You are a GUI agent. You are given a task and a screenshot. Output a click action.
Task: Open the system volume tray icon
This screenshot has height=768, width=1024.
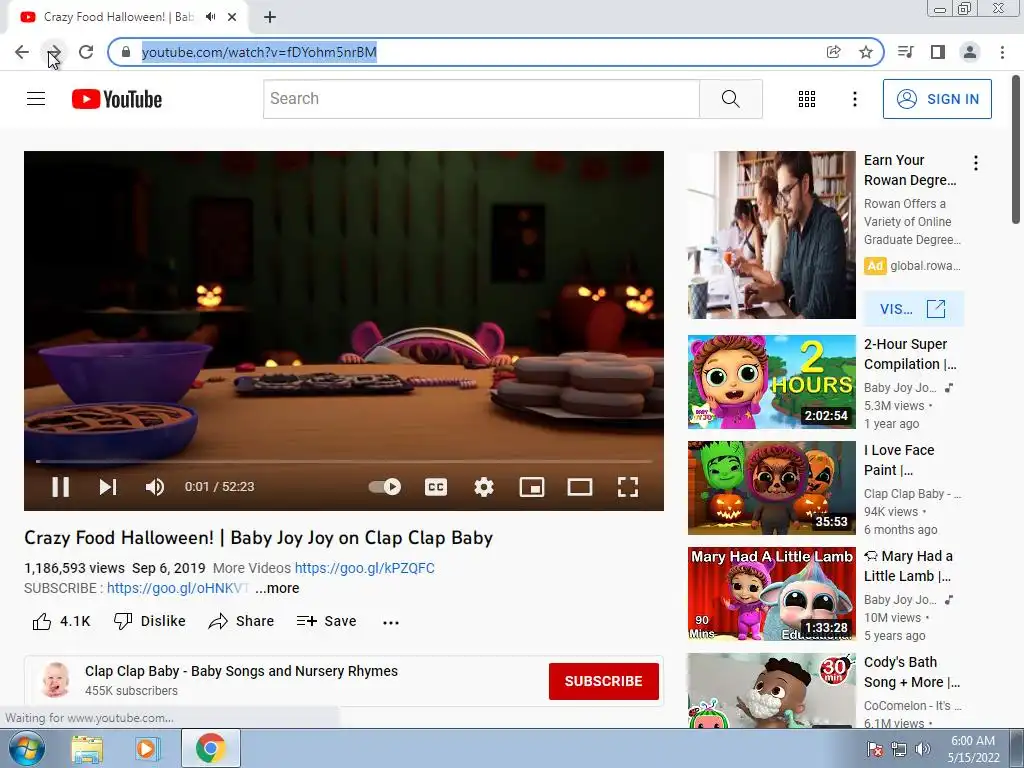pyautogui.click(x=923, y=748)
